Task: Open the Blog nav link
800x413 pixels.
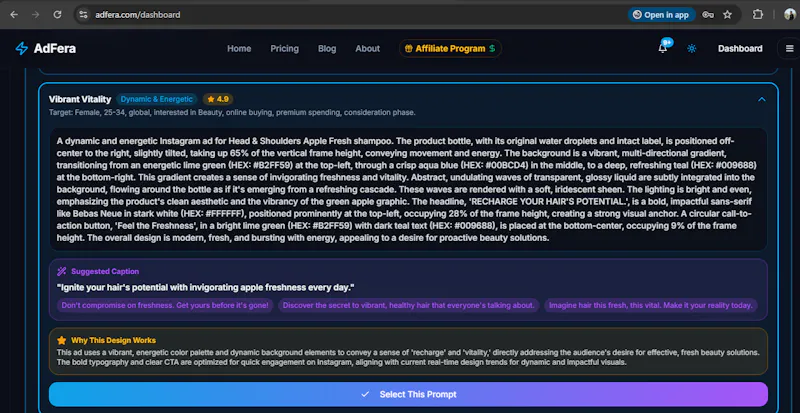Action: click(x=327, y=48)
